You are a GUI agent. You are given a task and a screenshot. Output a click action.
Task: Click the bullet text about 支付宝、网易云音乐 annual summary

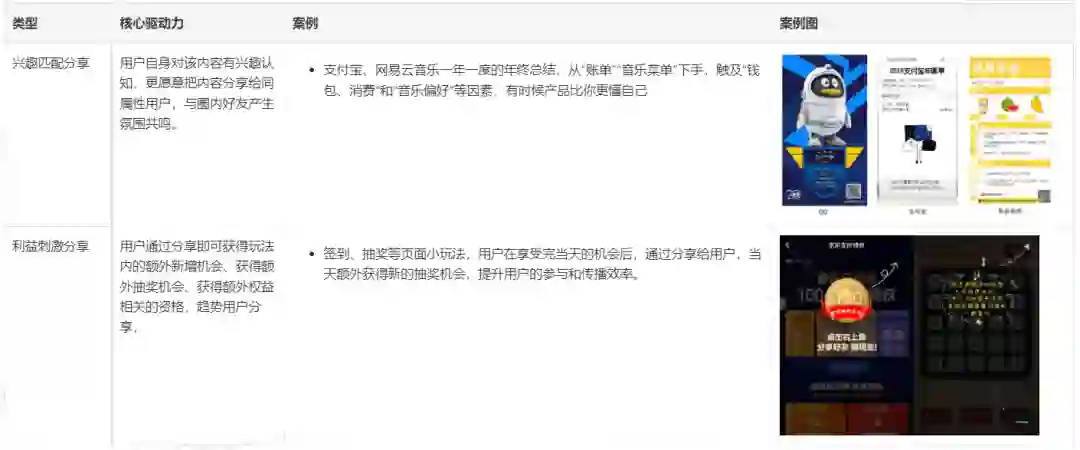coord(541,80)
